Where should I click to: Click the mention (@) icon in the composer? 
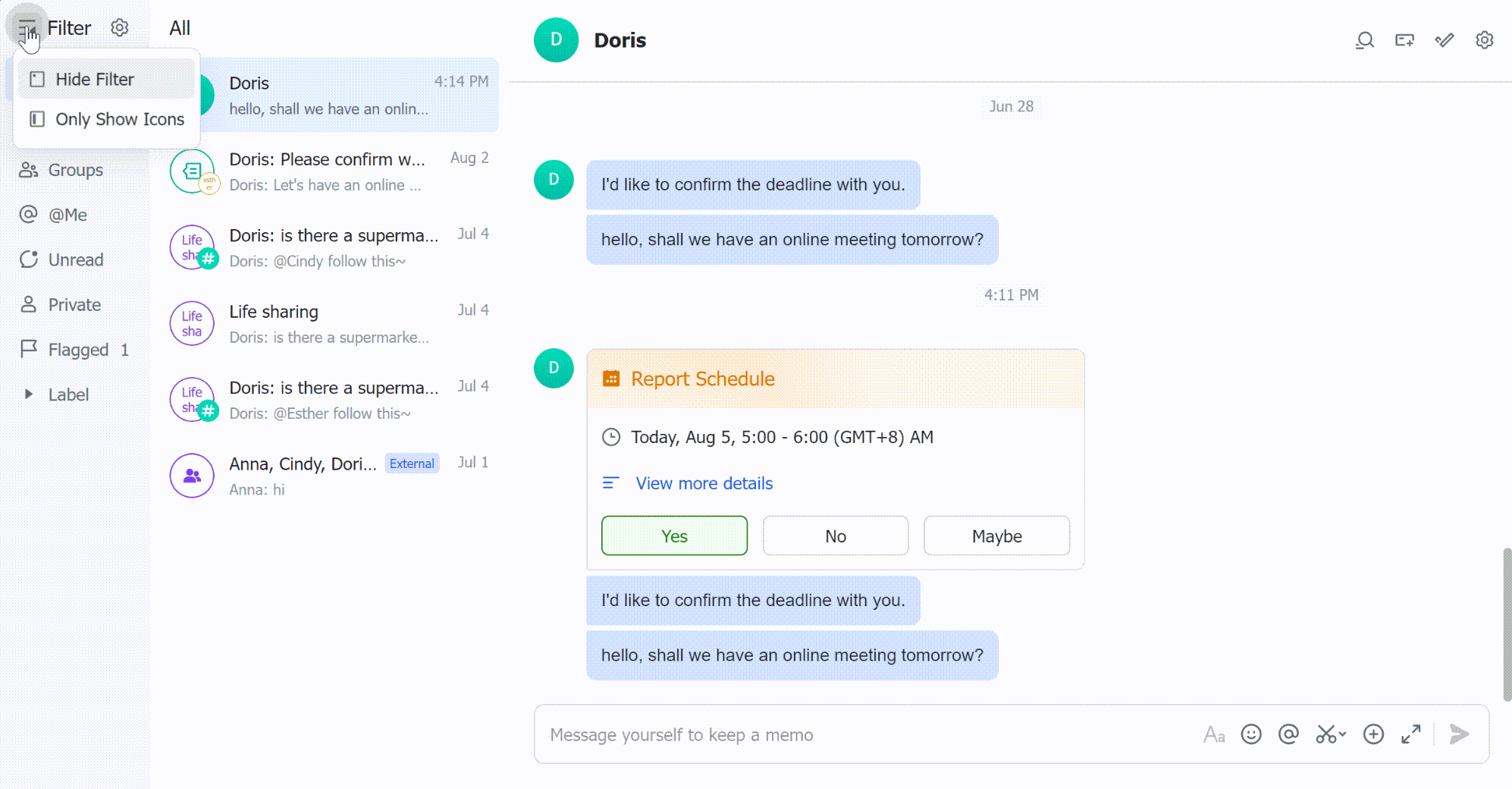pos(1288,734)
